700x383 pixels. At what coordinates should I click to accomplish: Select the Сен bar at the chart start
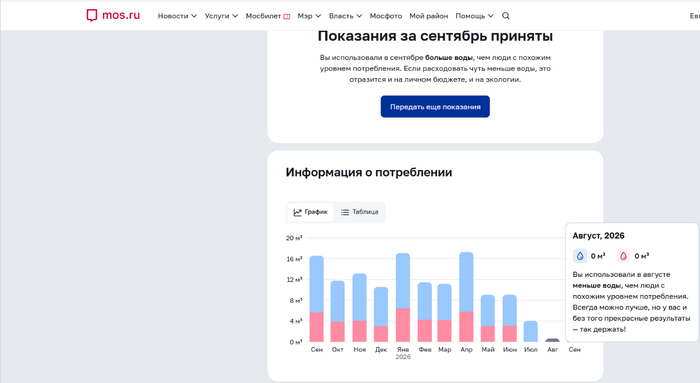317,299
